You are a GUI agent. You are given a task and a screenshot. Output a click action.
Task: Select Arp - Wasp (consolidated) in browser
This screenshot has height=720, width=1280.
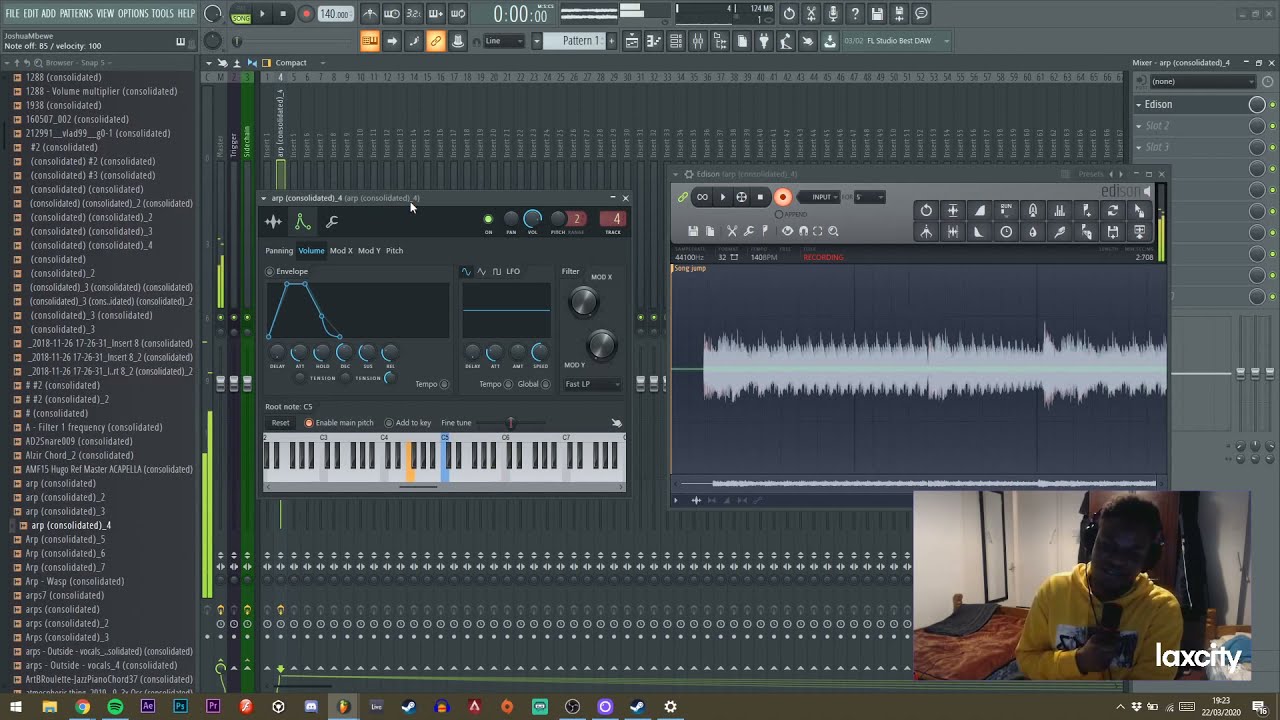74,581
